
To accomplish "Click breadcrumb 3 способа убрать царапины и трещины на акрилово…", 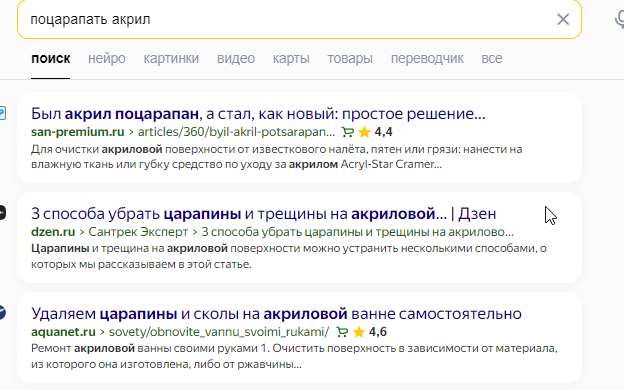I will point(357,232).
